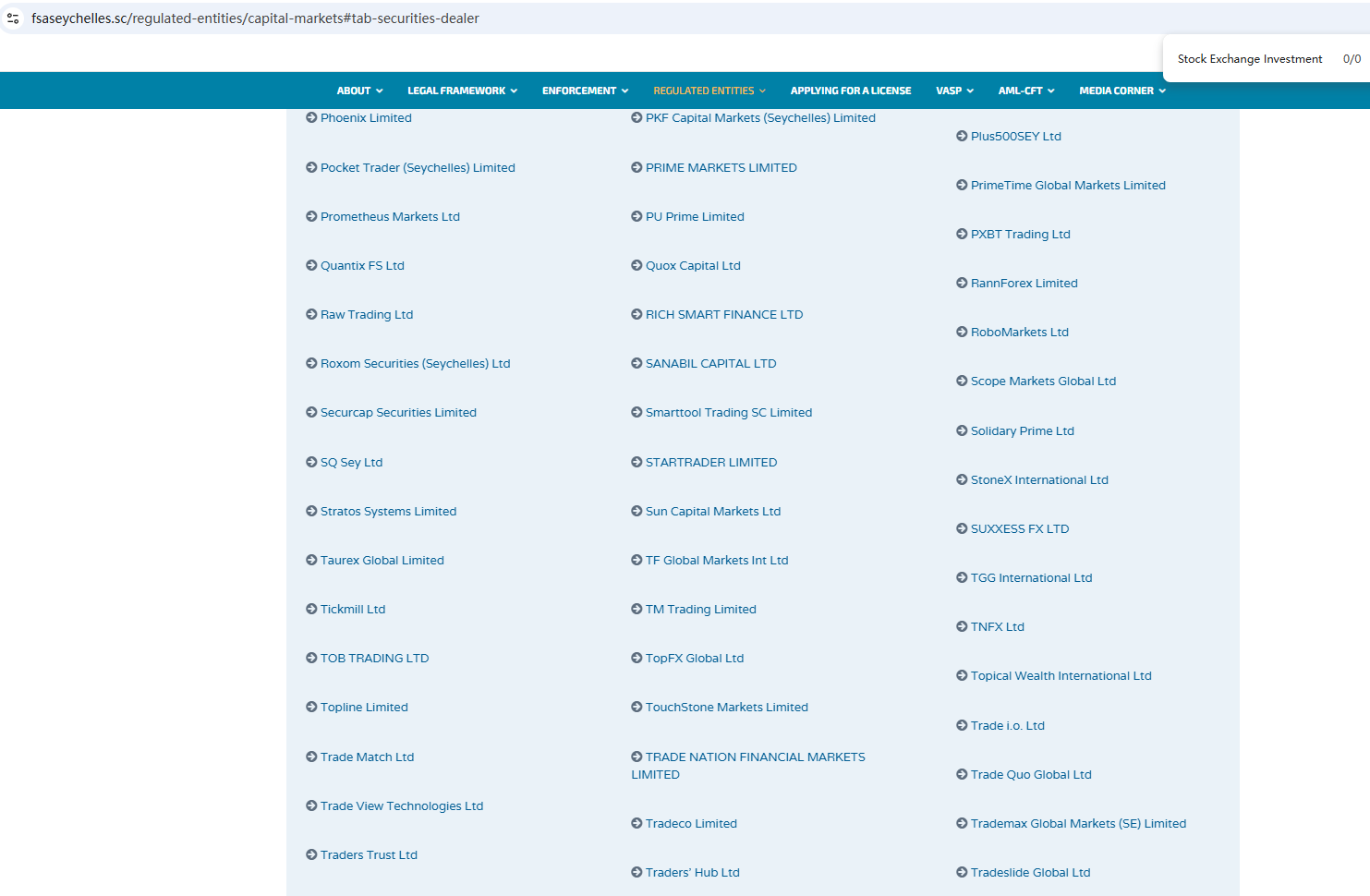The width and height of the screenshot is (1370, 896).
Task: Open Trade Match Ltd link
Action: (x=367, y=757)
